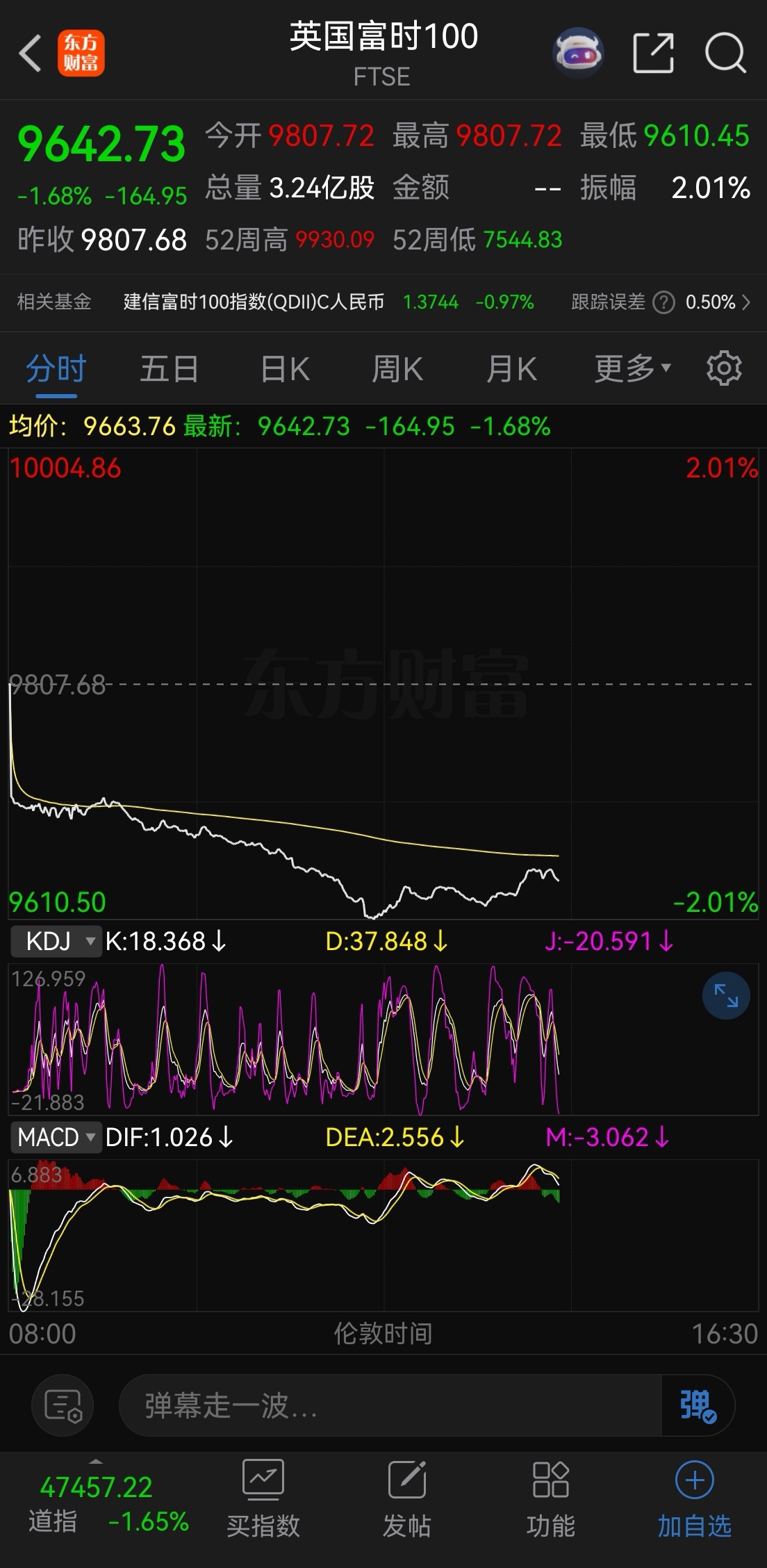The width and height of the screenshot is (767, 1568).
Task: Open the related fund row chevron
Action: (x=746, y=302)
